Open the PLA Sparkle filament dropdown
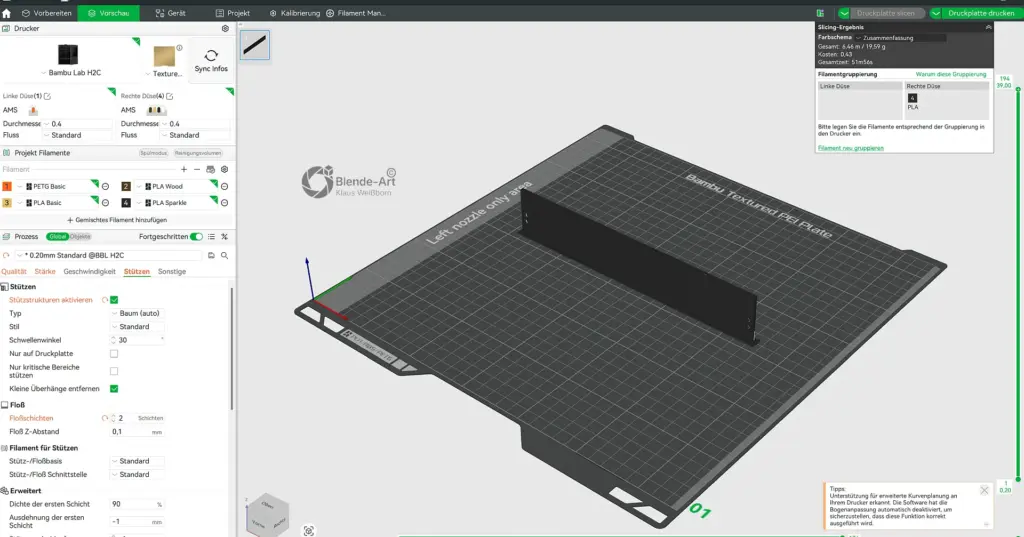Image resolution: width=1024 pixels, height=537 pixels. pos(175,203)
